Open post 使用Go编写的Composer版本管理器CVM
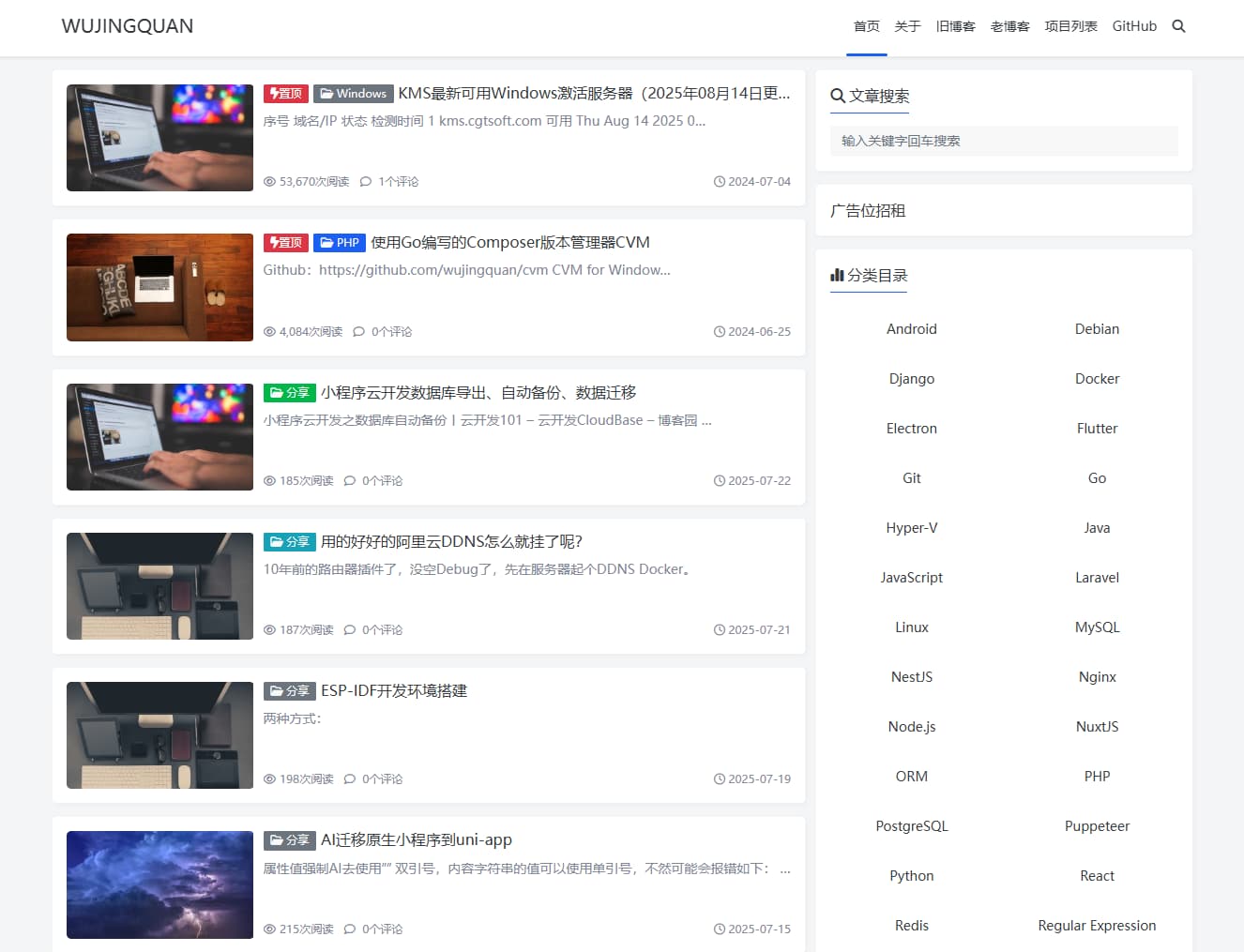The image size is (1244, 952). coord(509,243)
